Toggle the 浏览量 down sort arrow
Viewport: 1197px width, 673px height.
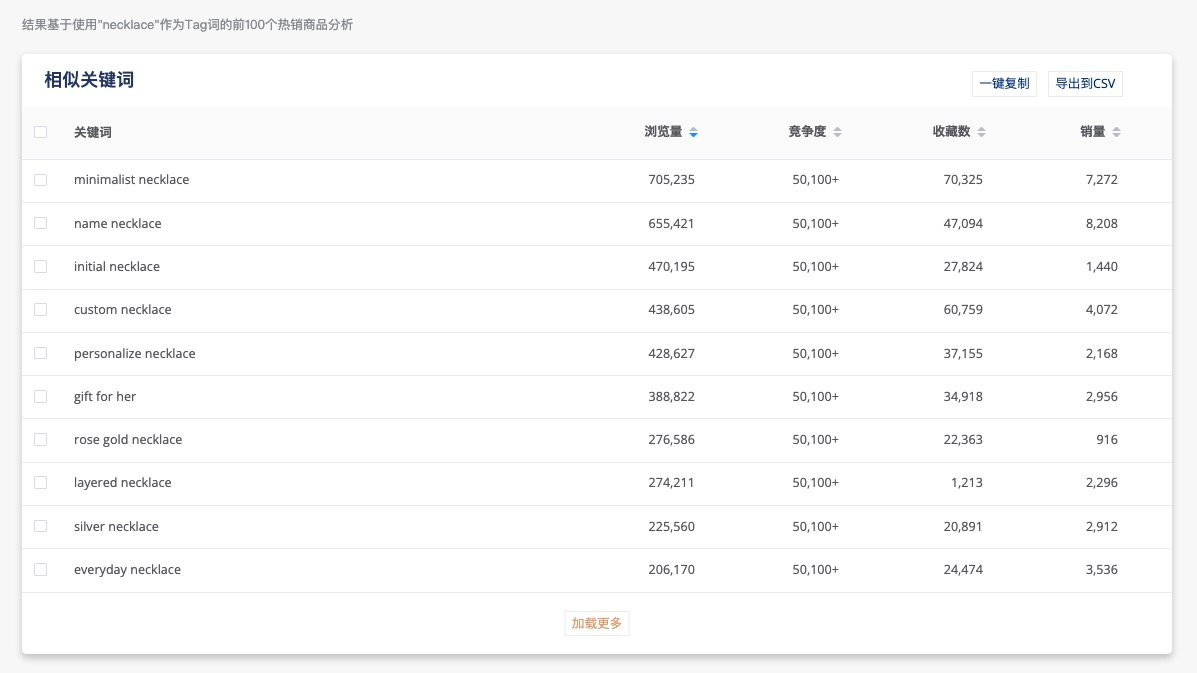coord(693,135)
